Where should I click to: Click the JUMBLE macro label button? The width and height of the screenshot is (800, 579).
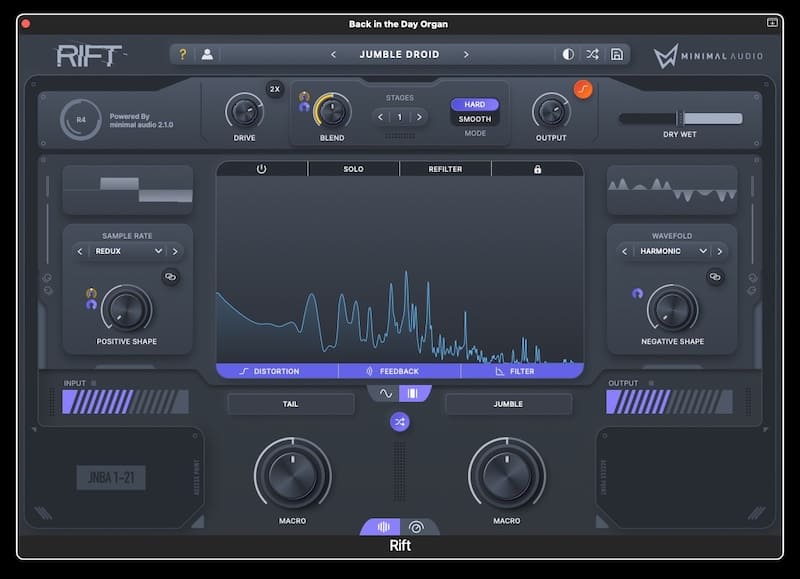(x=508, y=404)
